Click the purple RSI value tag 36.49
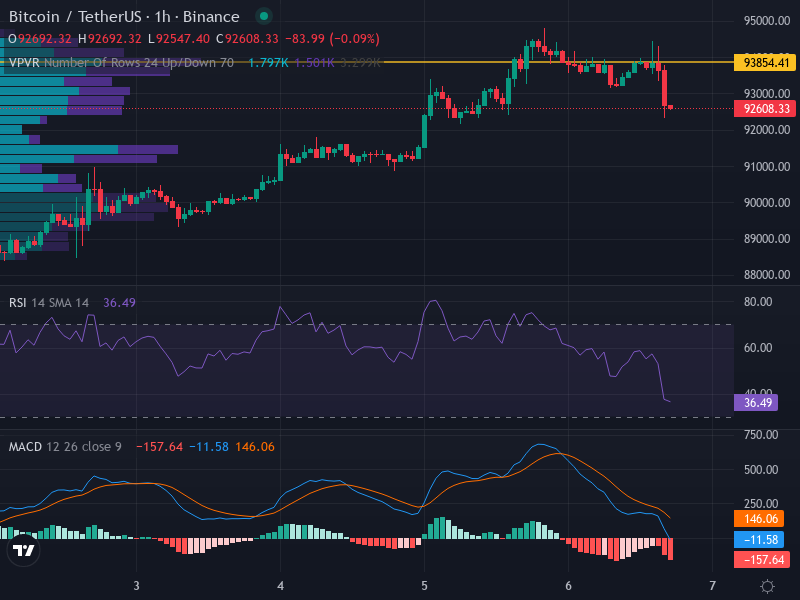 [756, 403]
